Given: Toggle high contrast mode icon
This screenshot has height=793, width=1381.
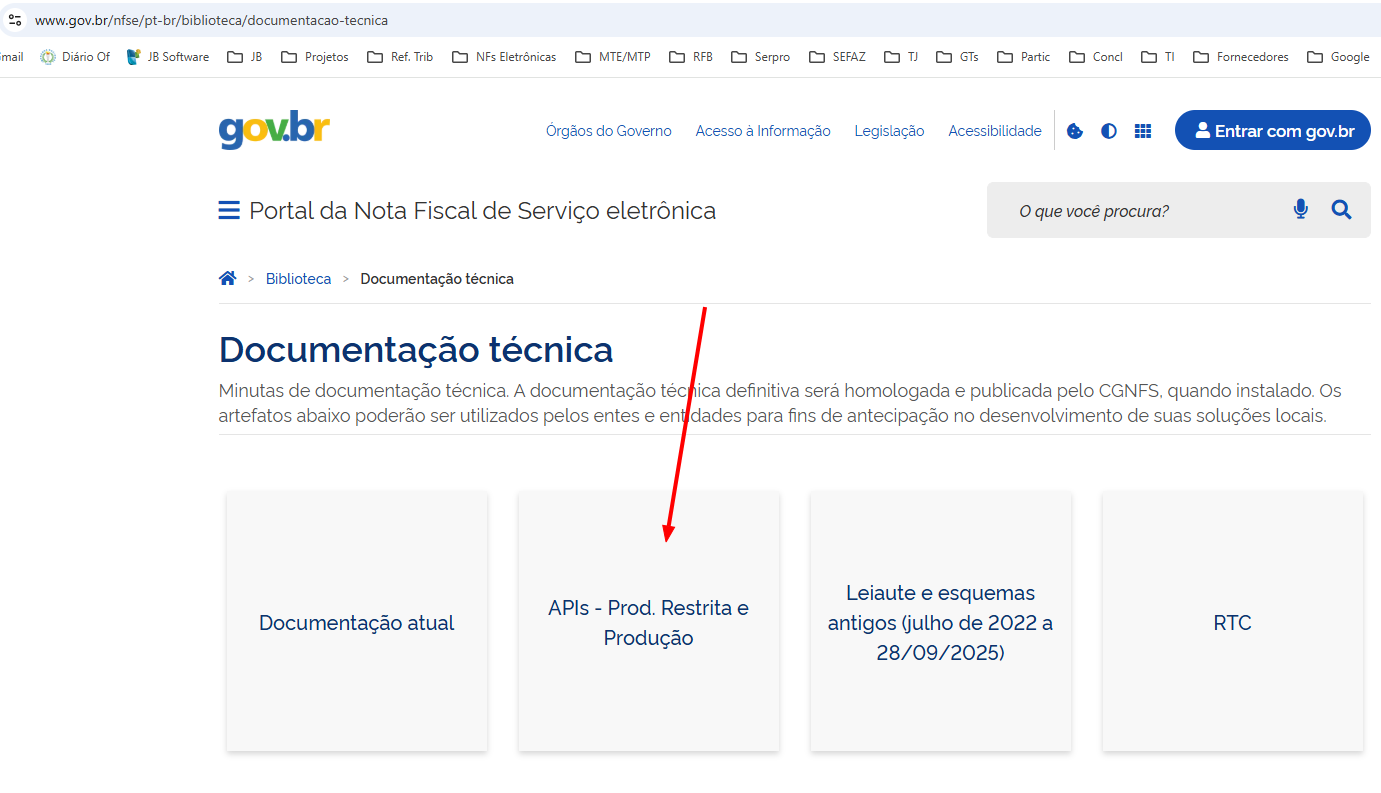Looking at the screenshot, I should click(1109, 131).
